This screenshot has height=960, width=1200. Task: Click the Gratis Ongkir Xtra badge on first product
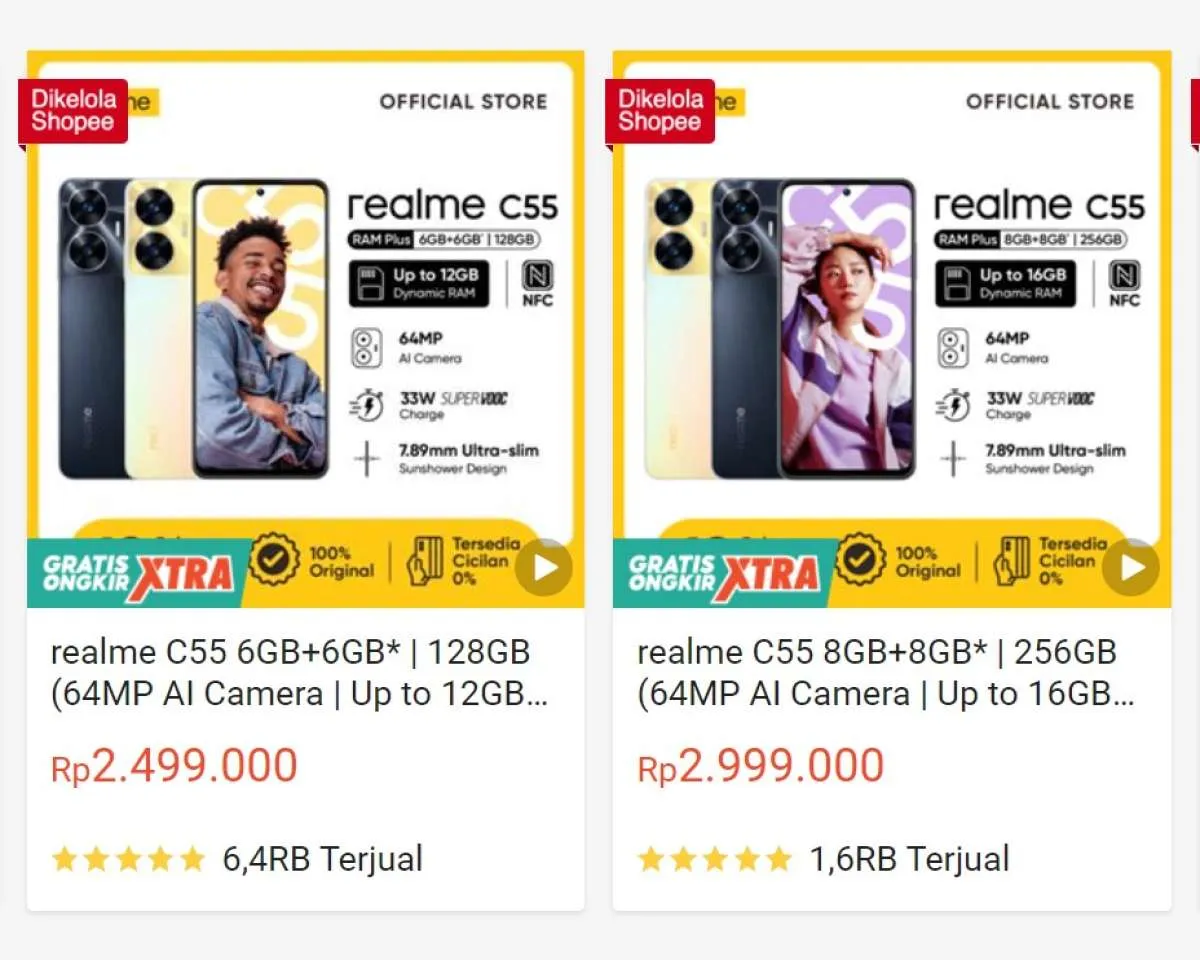138,573
